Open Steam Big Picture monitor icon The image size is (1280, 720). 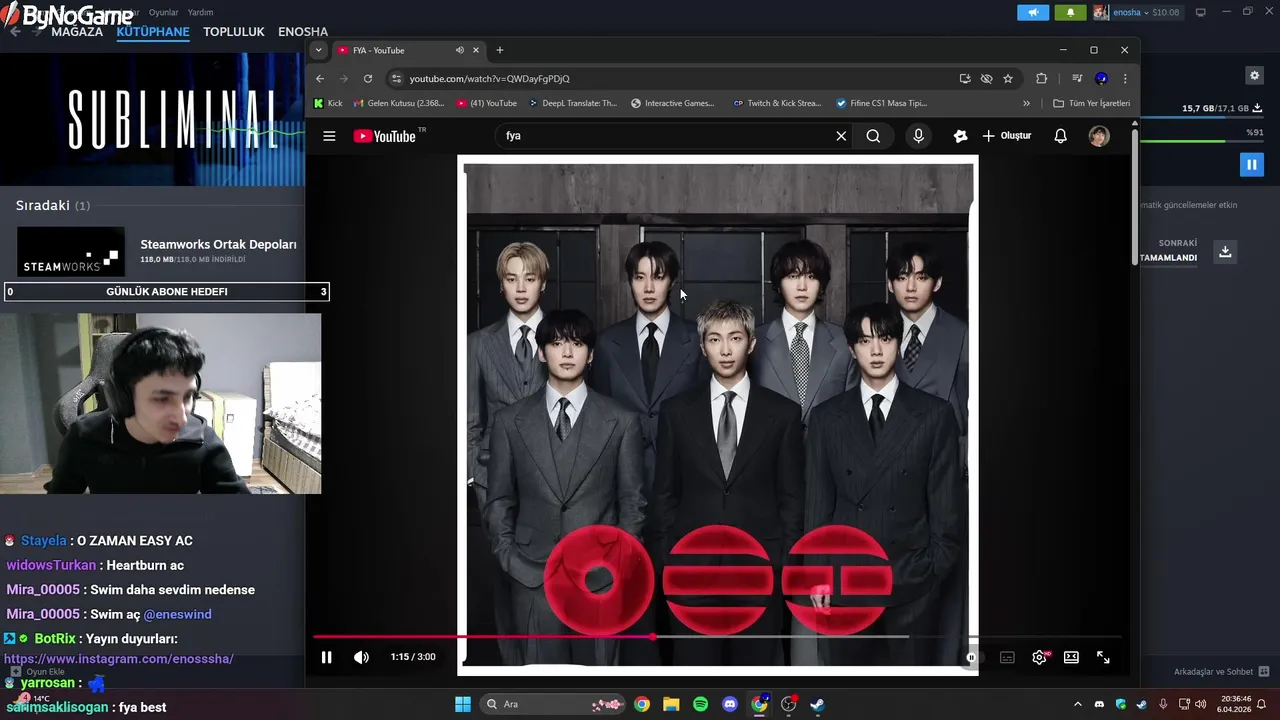click(x=1201, y=12)
